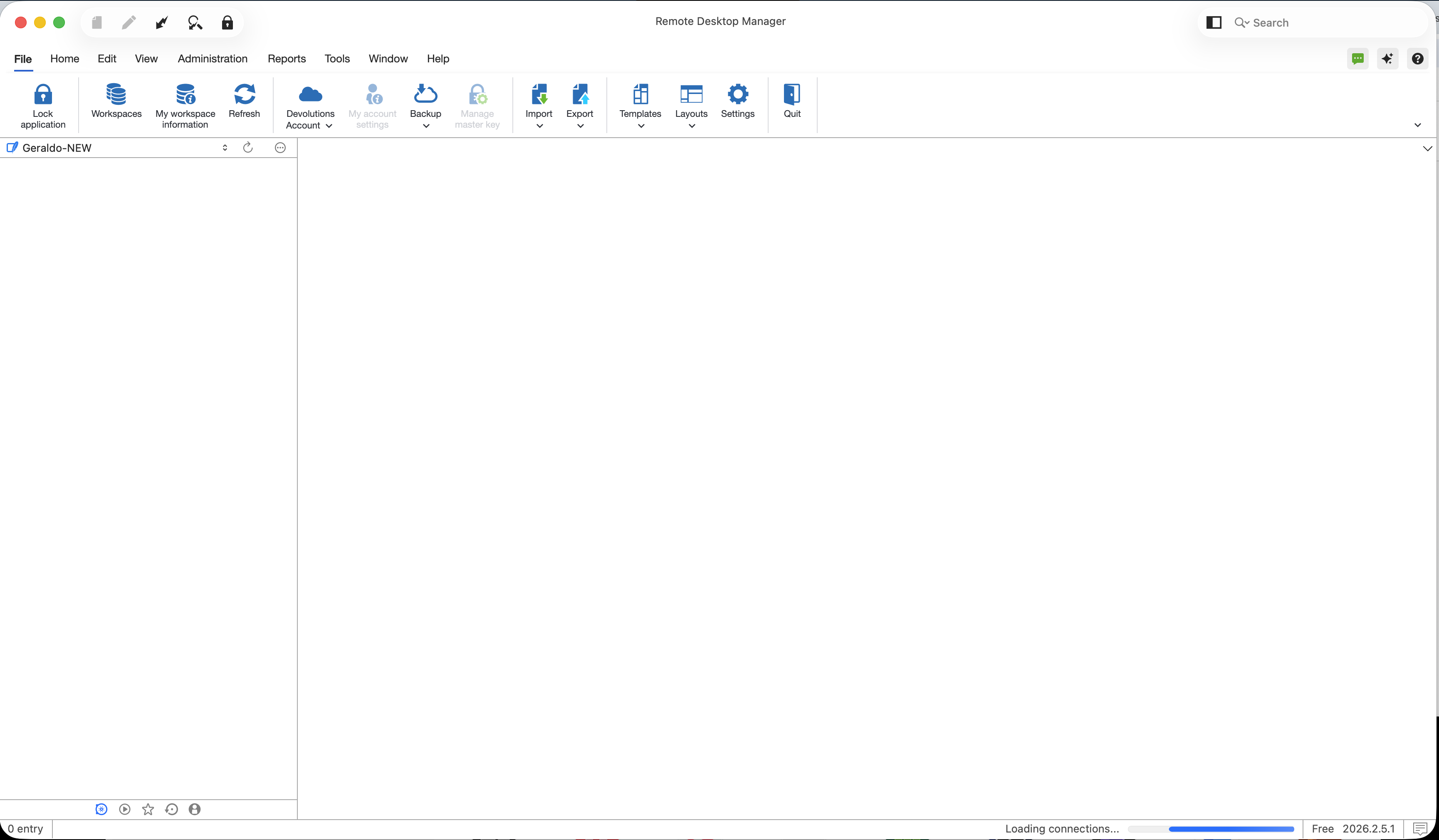Show opened sessions play icon
This screenshot has height=840, width=1439.
tap(125, 809)
